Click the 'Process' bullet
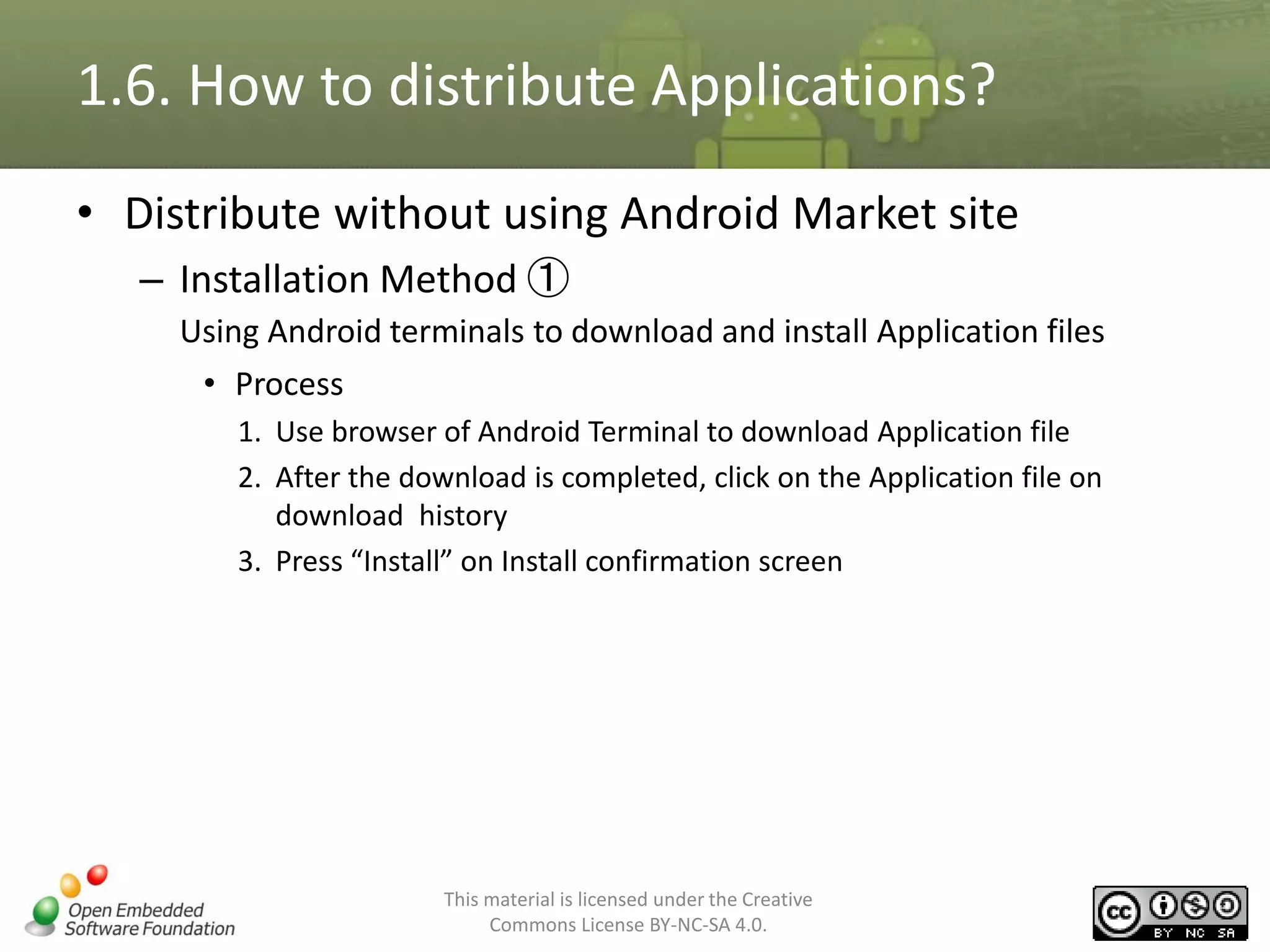 tap(289, 384)
